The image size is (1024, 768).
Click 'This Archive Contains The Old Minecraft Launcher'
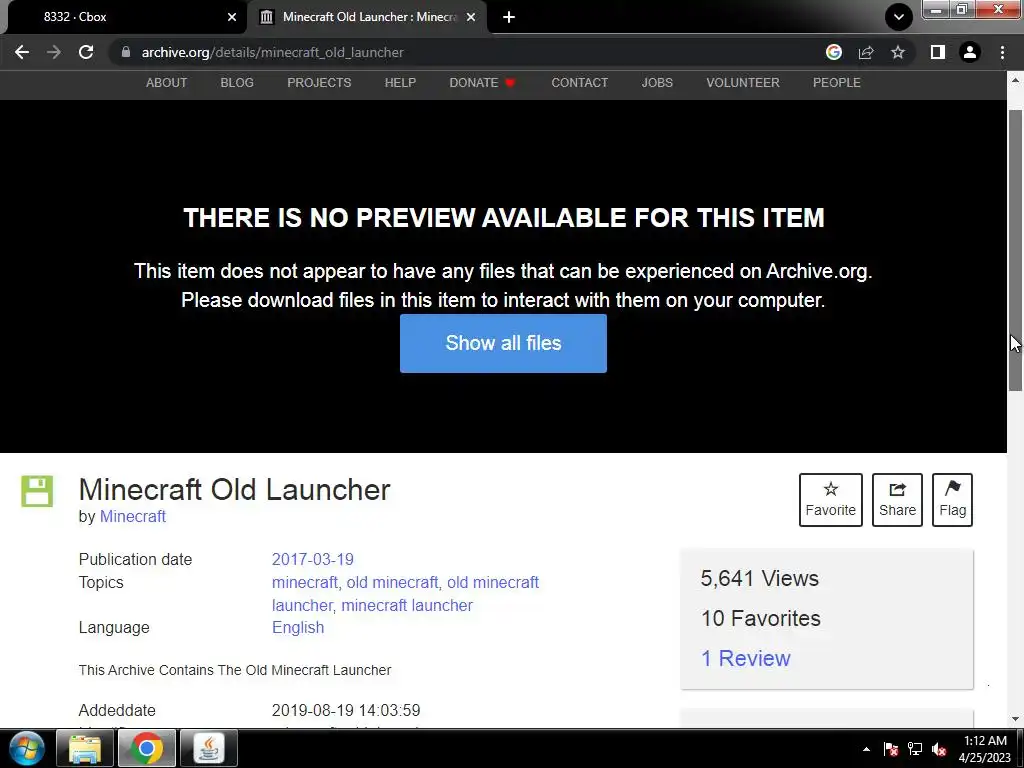(x=235, y=670)
